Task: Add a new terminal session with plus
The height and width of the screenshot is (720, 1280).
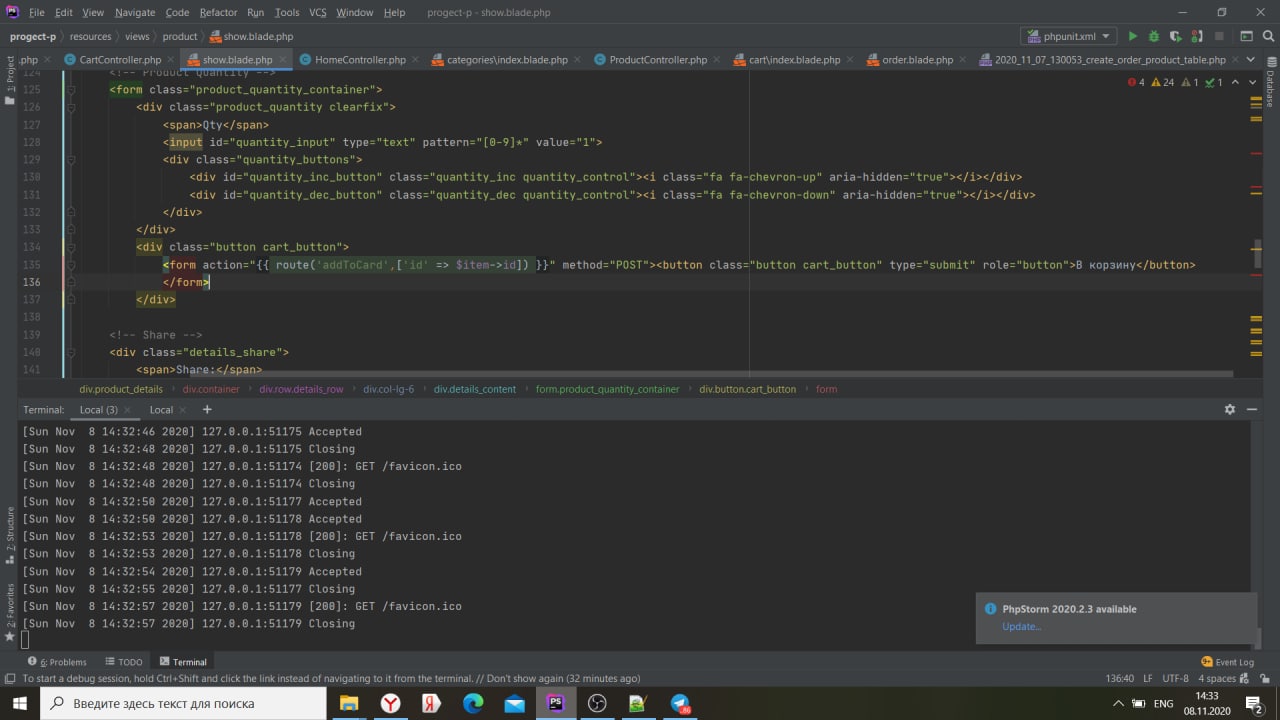Action: 207,409
